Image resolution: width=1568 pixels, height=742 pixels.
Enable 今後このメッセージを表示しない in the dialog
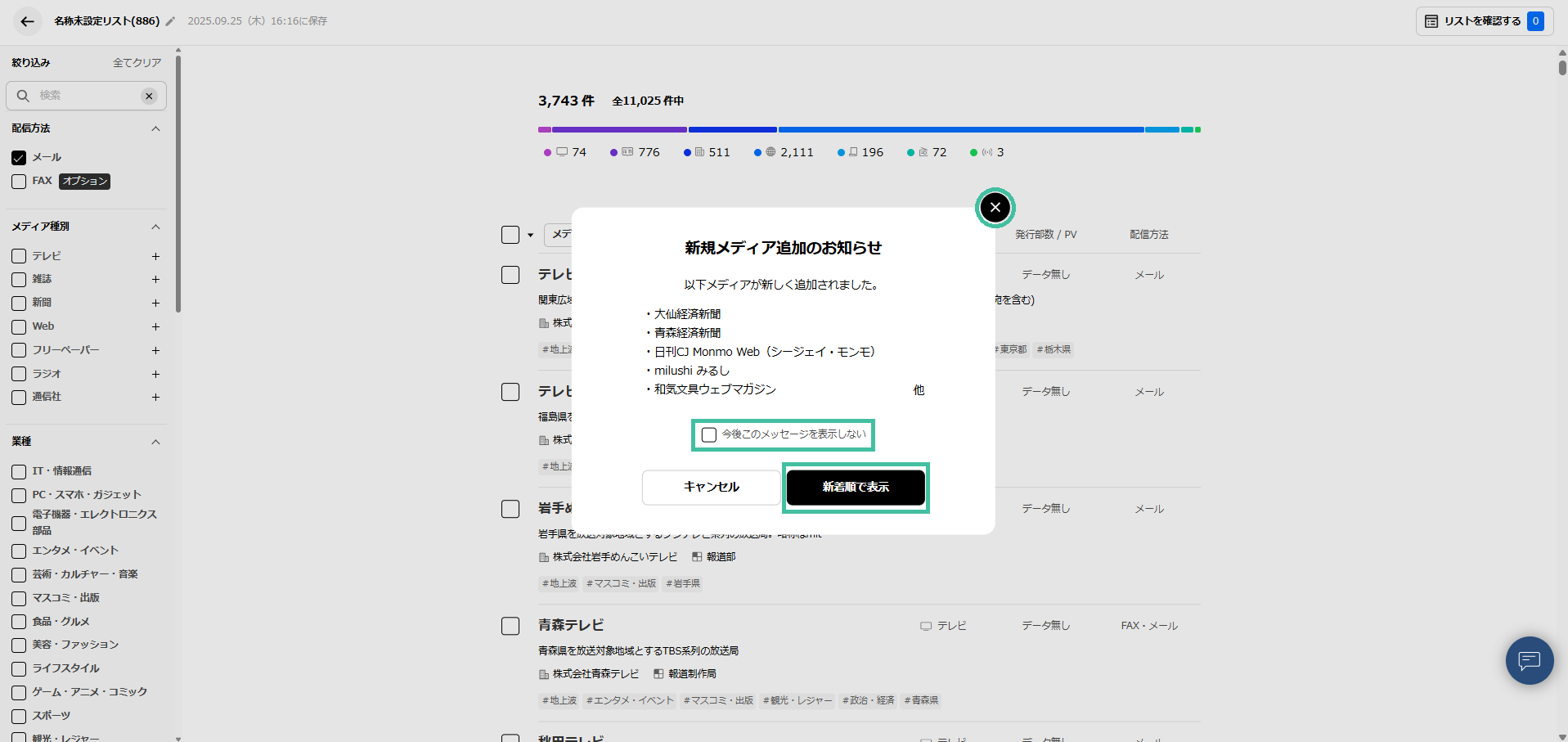[x=708, y=434]
